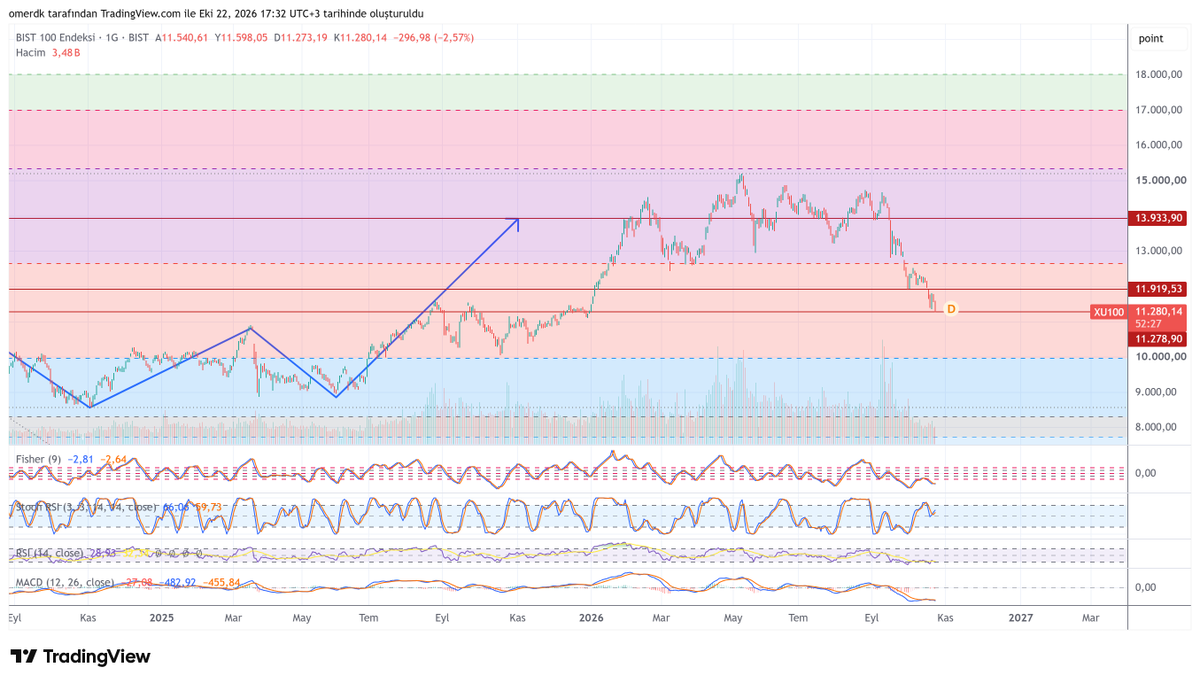Viewport: 1200px width, 683px height.
Task: Click the 10.000,00 price axis value
Action: [1160, 357]
